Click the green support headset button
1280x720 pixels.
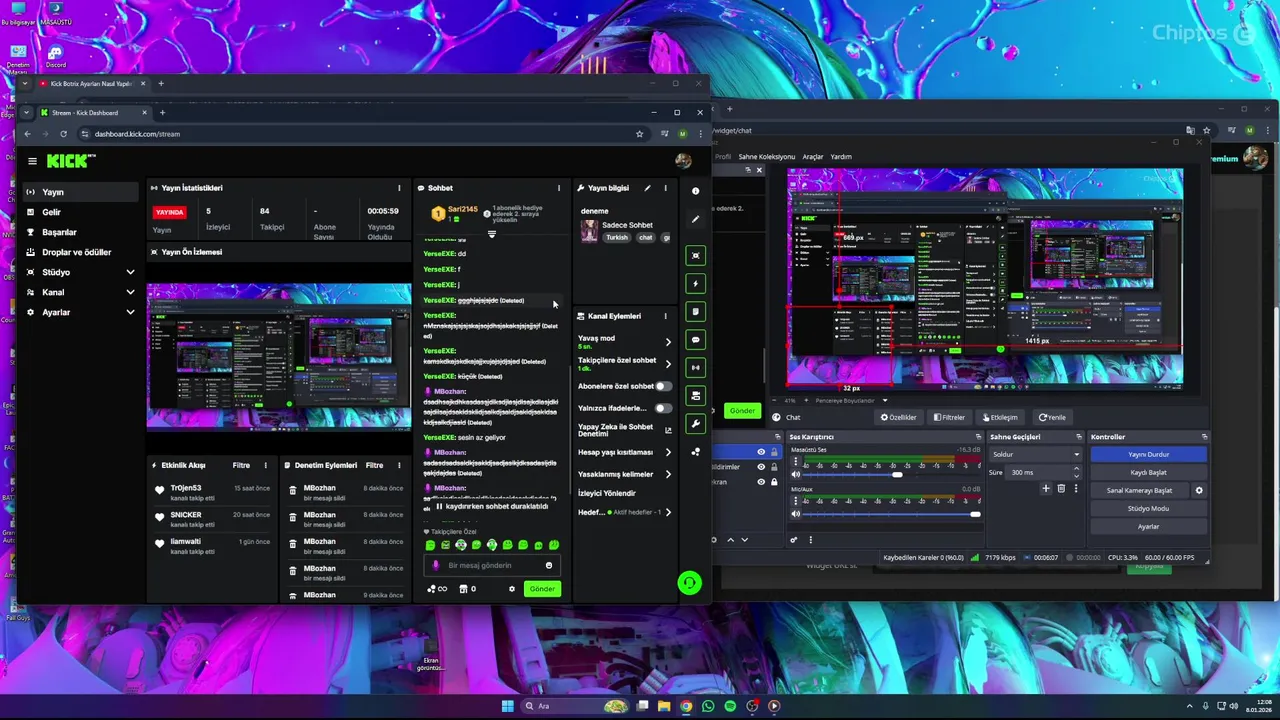(x=689, y=583)
